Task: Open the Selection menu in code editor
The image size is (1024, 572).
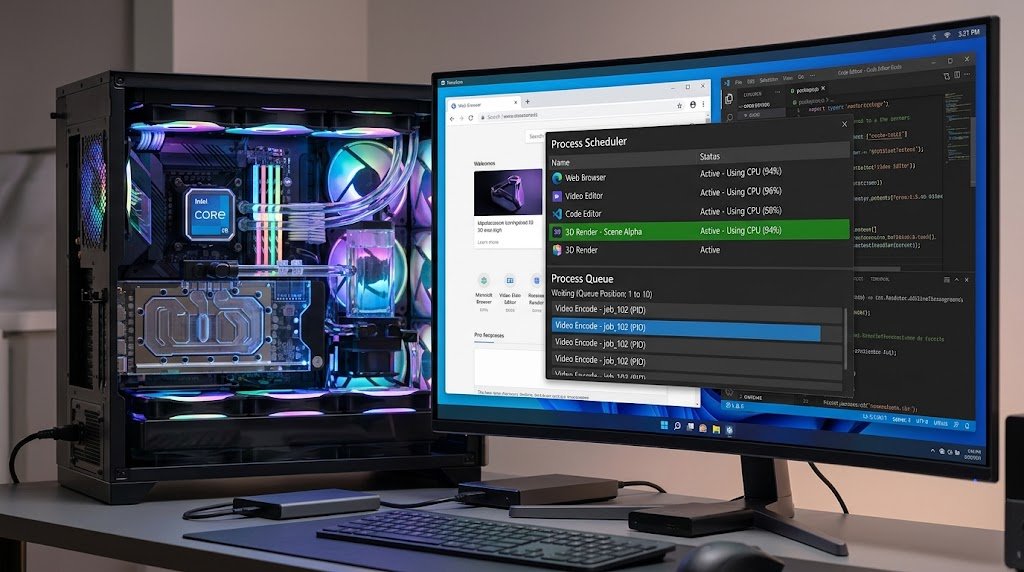Action: point(769,80)
